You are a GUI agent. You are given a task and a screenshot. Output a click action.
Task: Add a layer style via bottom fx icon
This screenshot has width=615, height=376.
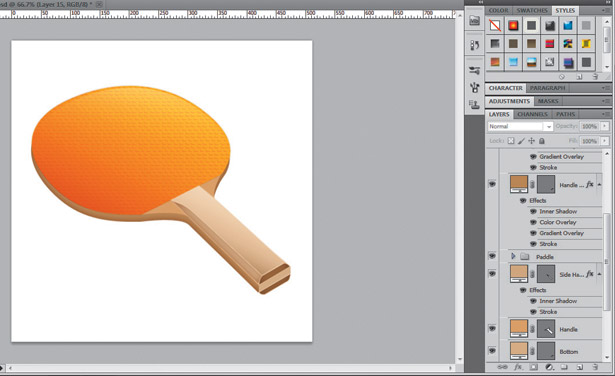click(518, 367)
